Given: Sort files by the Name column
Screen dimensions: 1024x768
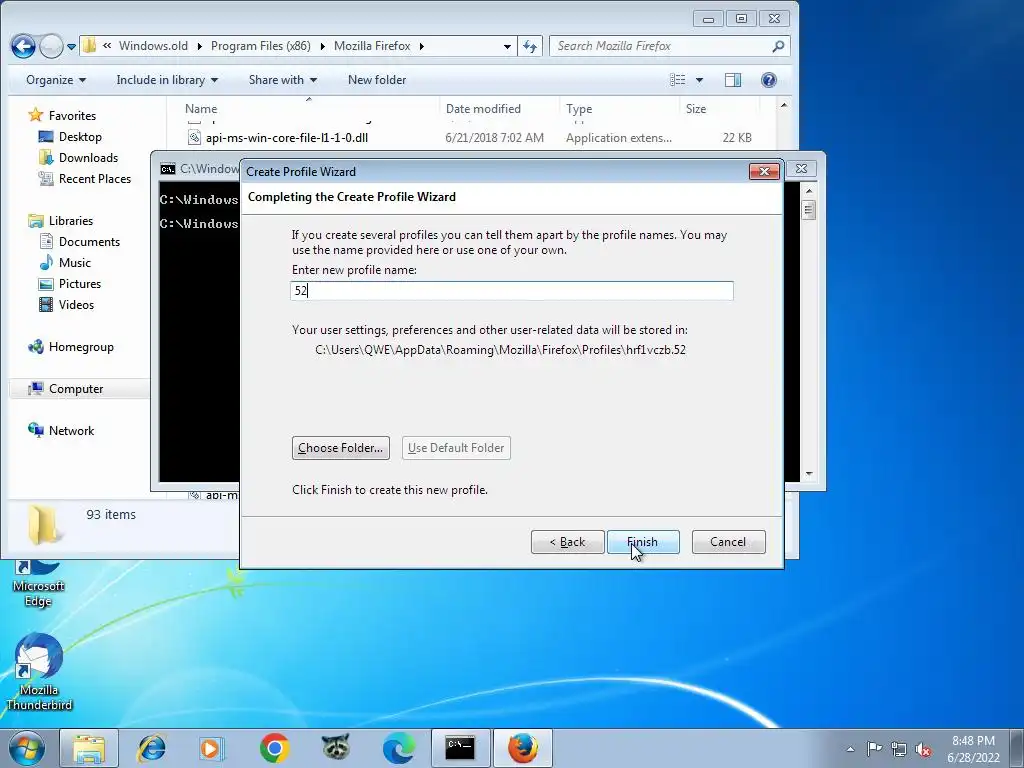Looking at the screenshot, I should 307,109.
